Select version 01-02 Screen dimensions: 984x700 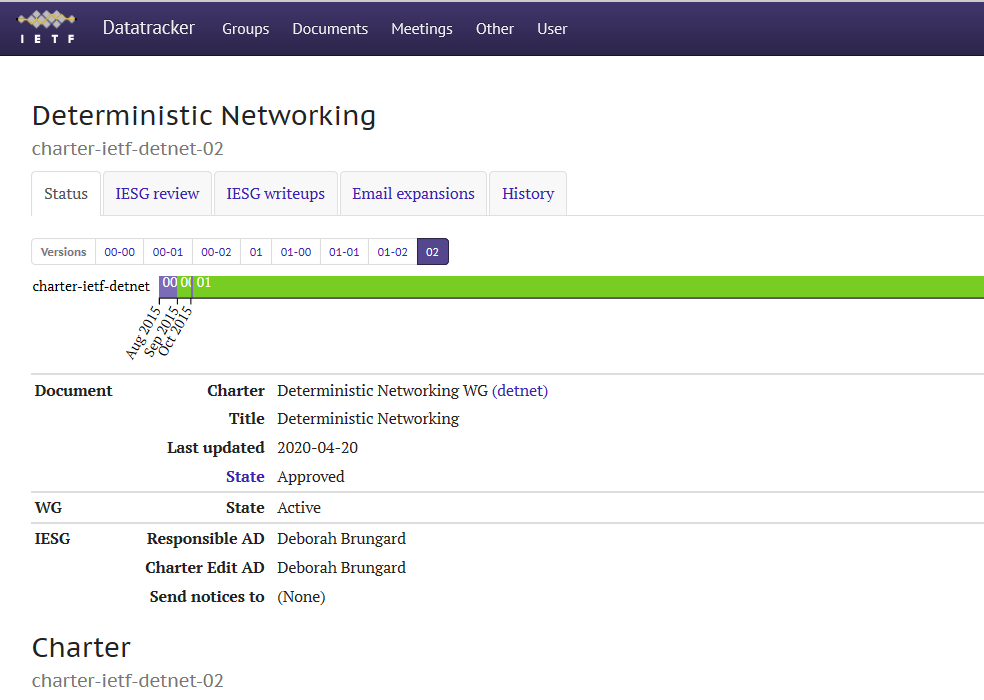(x=392, y=252)
